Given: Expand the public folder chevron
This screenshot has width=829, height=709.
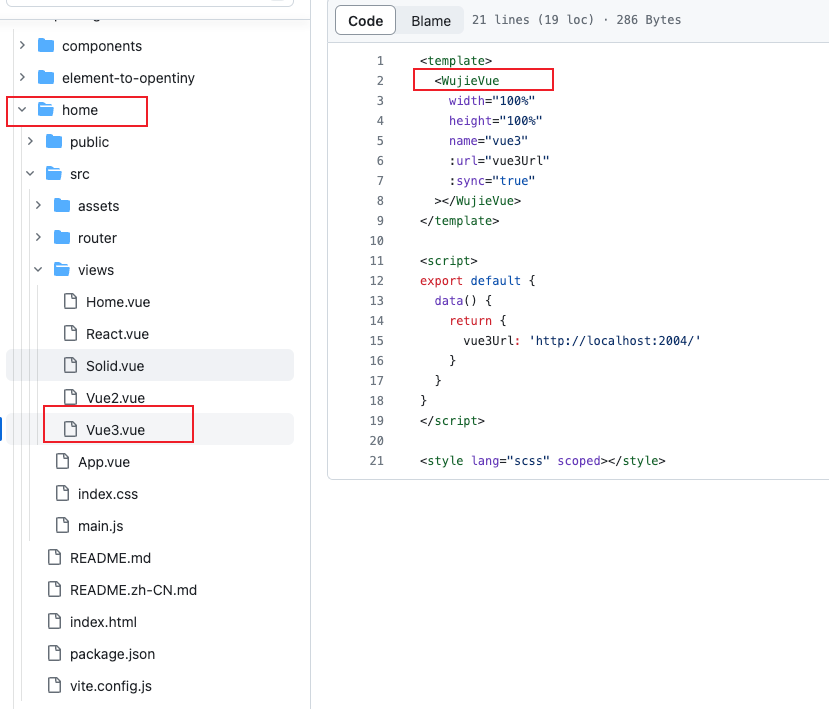Looking at the screenshot, I should (30, 142).
